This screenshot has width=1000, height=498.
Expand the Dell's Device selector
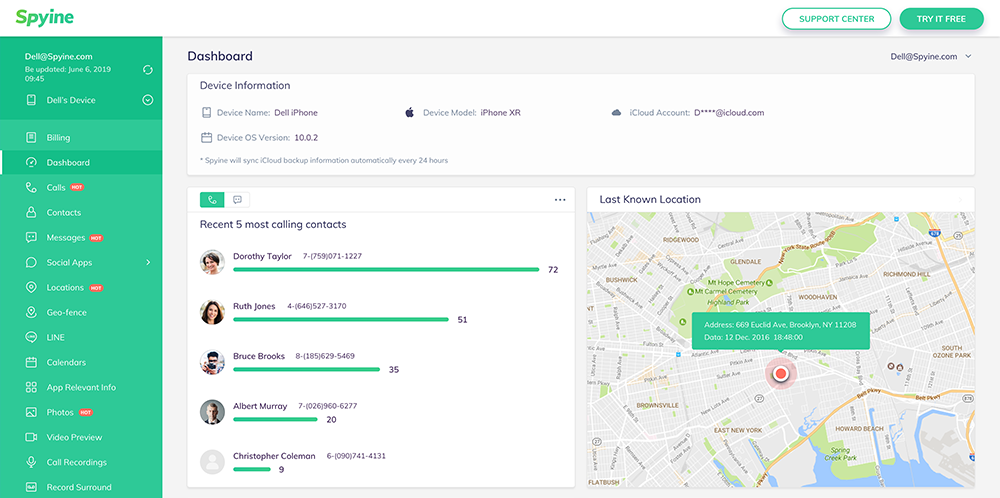(148, 100)
